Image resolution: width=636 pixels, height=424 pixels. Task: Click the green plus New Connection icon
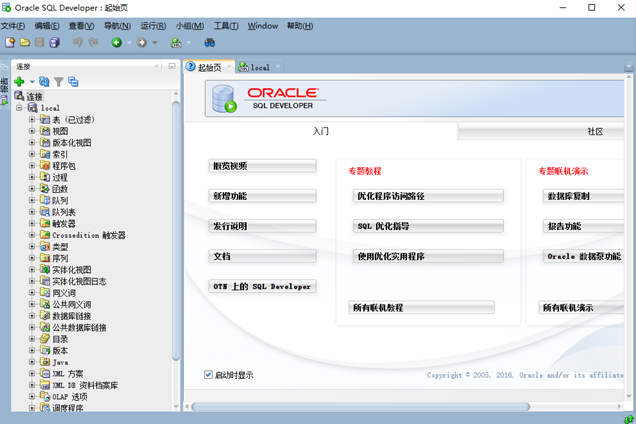point(19,82)
